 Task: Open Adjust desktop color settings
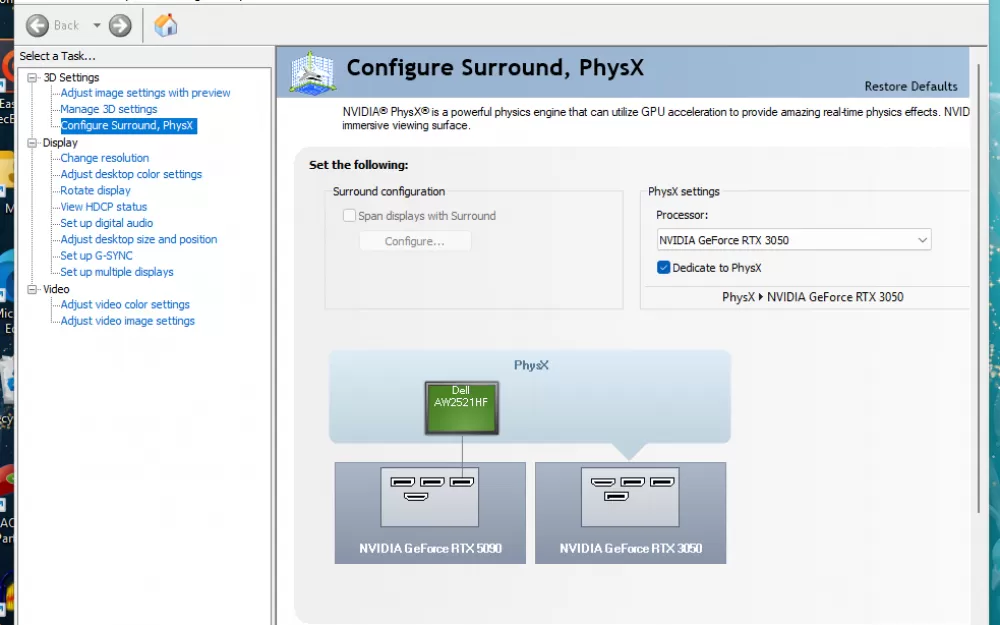(131, 174)
